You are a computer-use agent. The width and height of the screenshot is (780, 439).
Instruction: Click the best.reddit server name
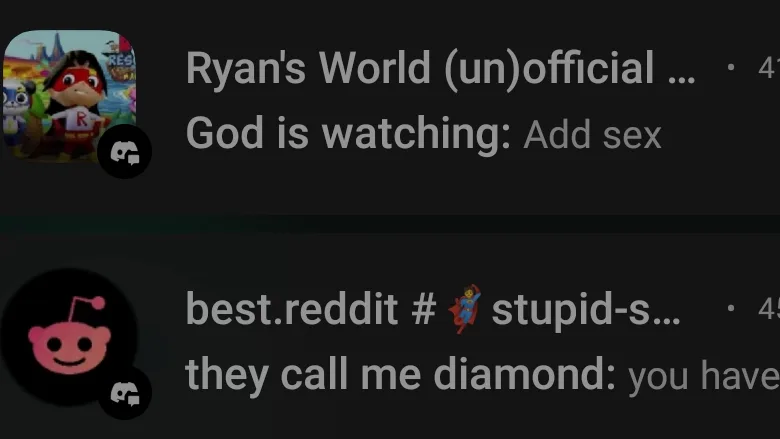point(292,309)
